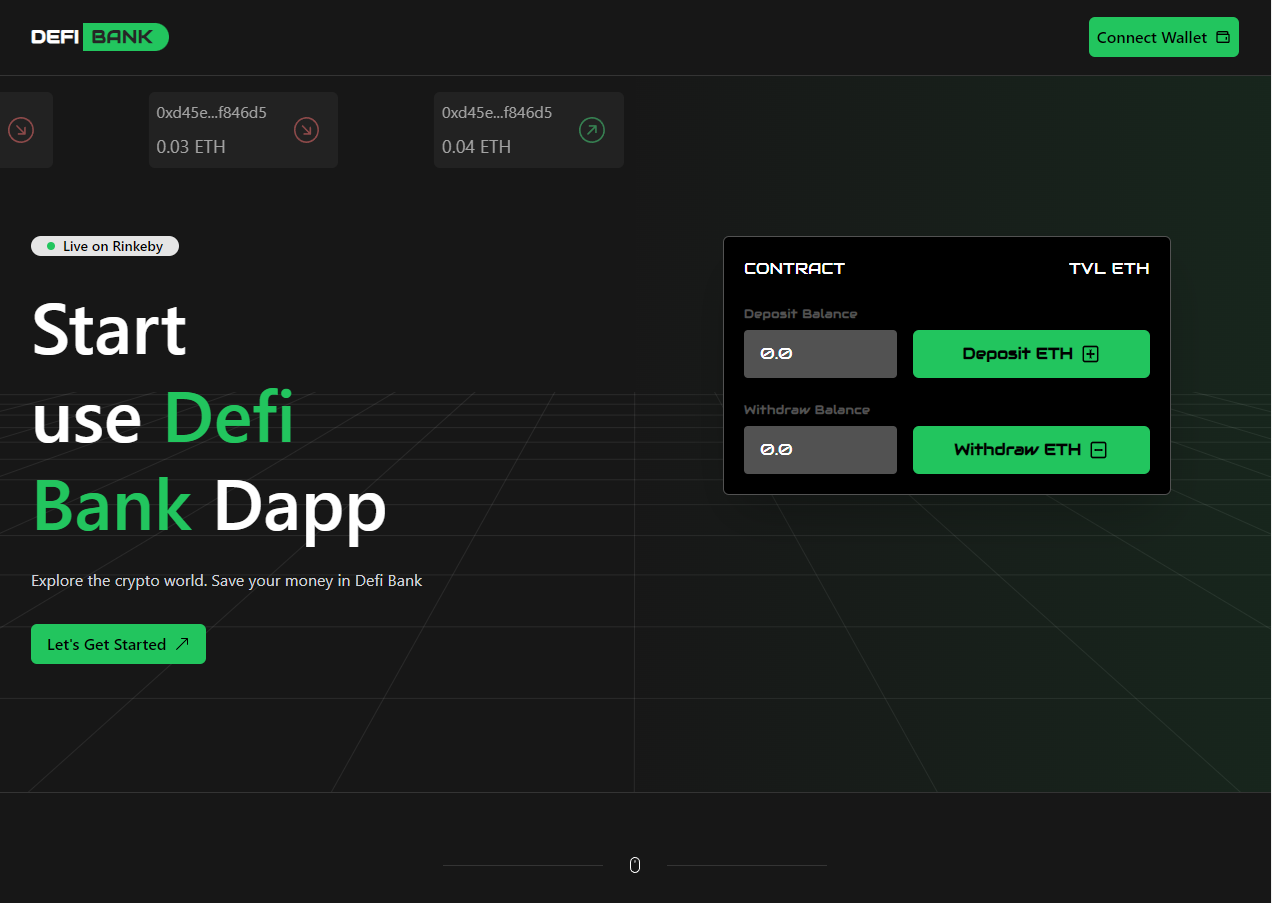
Task: Click the Deposit ETH button
Action: [1031, 353]
